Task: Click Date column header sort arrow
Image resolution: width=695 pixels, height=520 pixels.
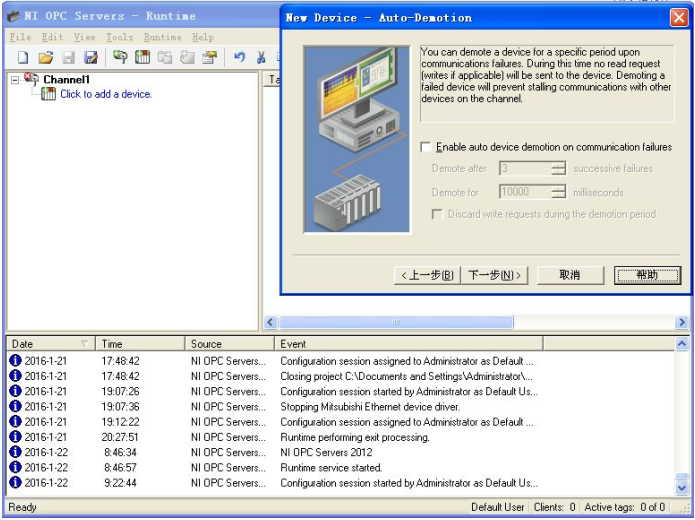Action: point(84,344)
